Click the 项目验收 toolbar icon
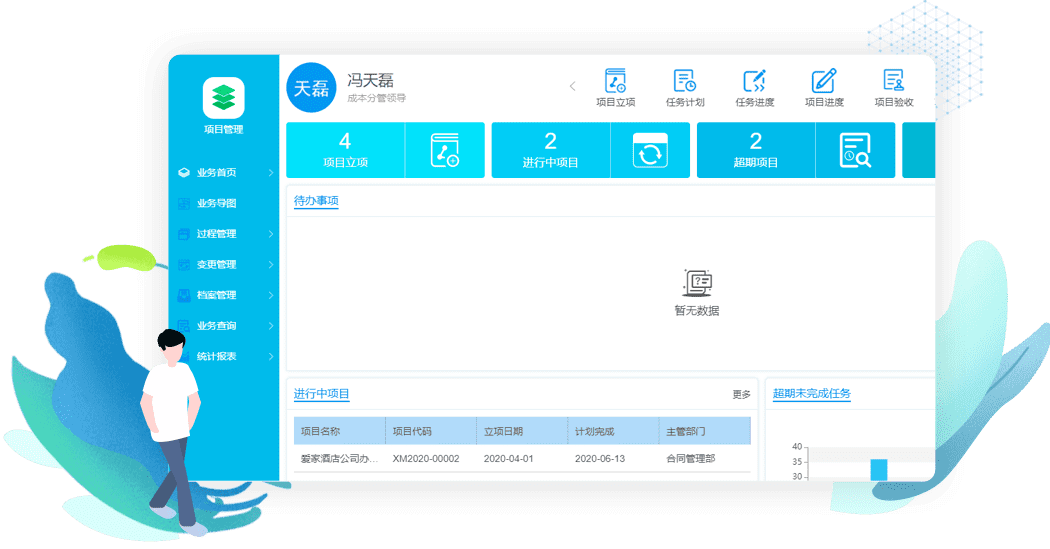This screenshot has width=1050, height=549. 894,81
